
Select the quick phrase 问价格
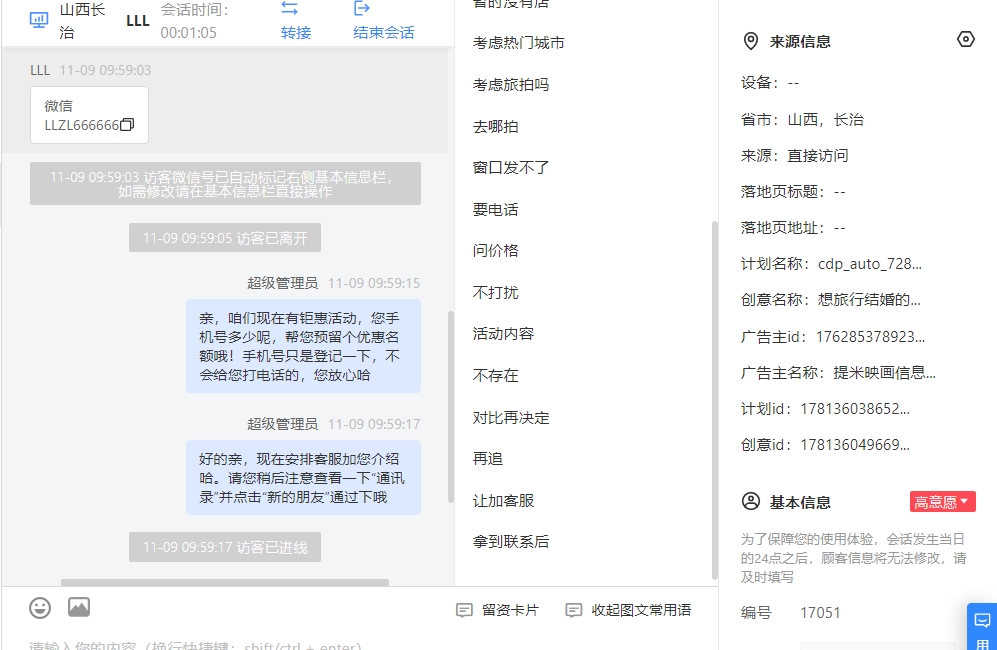point(496,251)
